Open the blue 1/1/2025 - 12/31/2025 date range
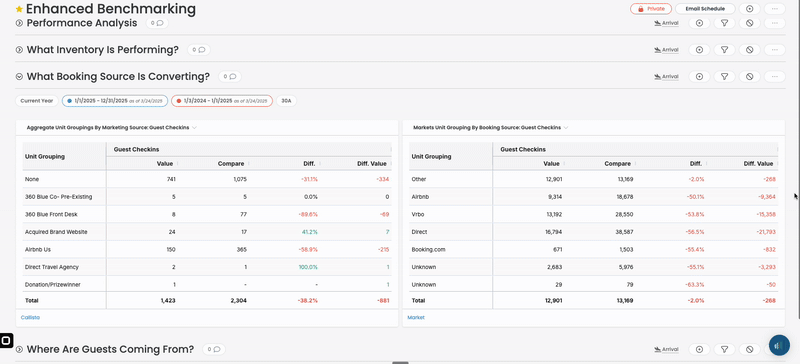800x364 pixels. [x=115, y=101]
